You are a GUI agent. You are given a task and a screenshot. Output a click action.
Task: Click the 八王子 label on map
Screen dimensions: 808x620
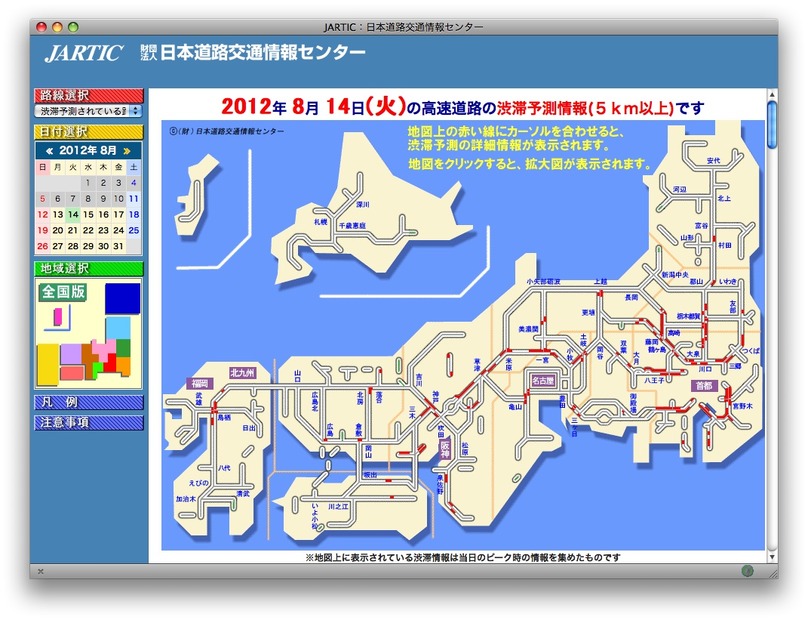[654, 380]
